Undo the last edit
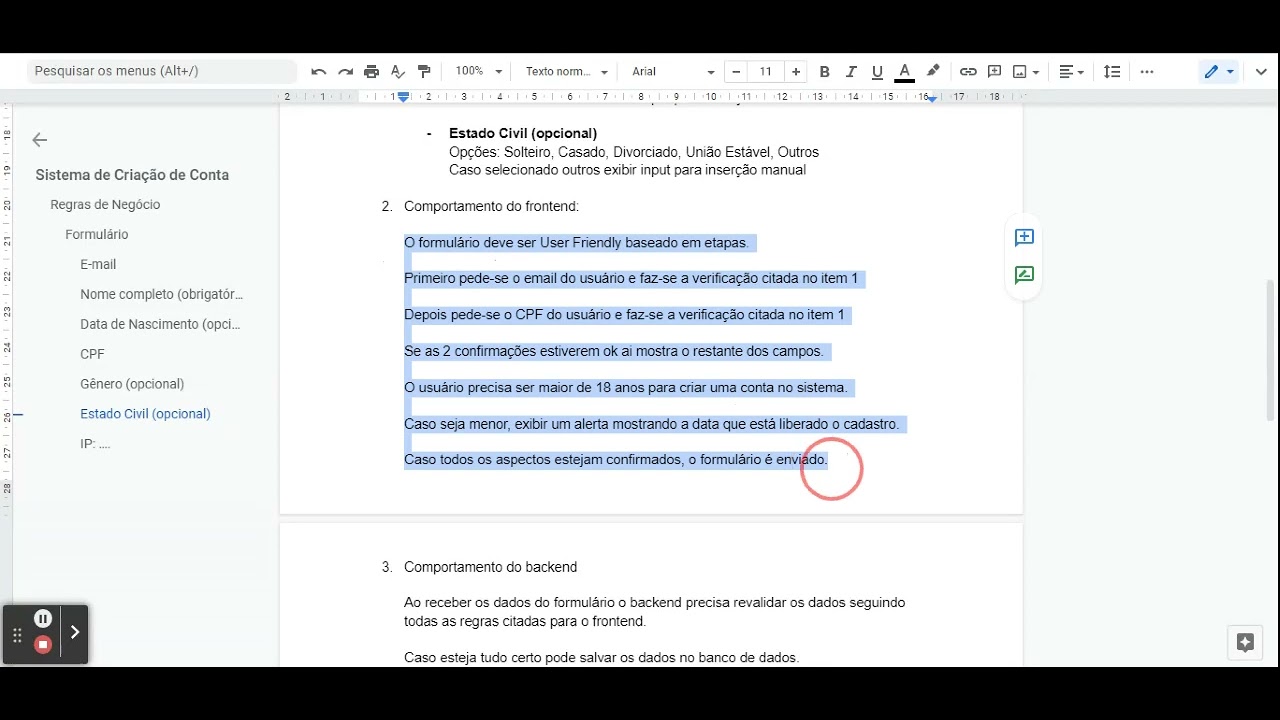The height and width of the screenshot is (720, 1280). 318,71
